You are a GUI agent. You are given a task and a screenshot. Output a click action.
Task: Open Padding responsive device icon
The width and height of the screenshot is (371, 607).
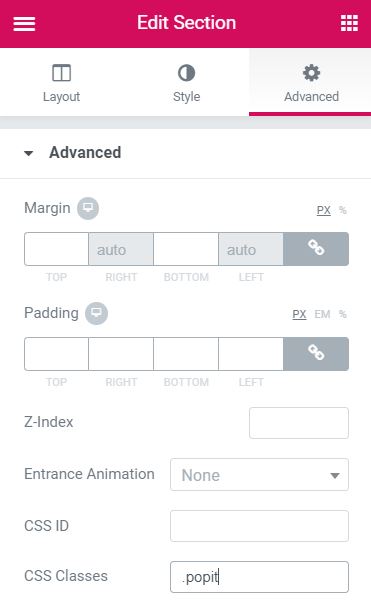pos(96,313)
